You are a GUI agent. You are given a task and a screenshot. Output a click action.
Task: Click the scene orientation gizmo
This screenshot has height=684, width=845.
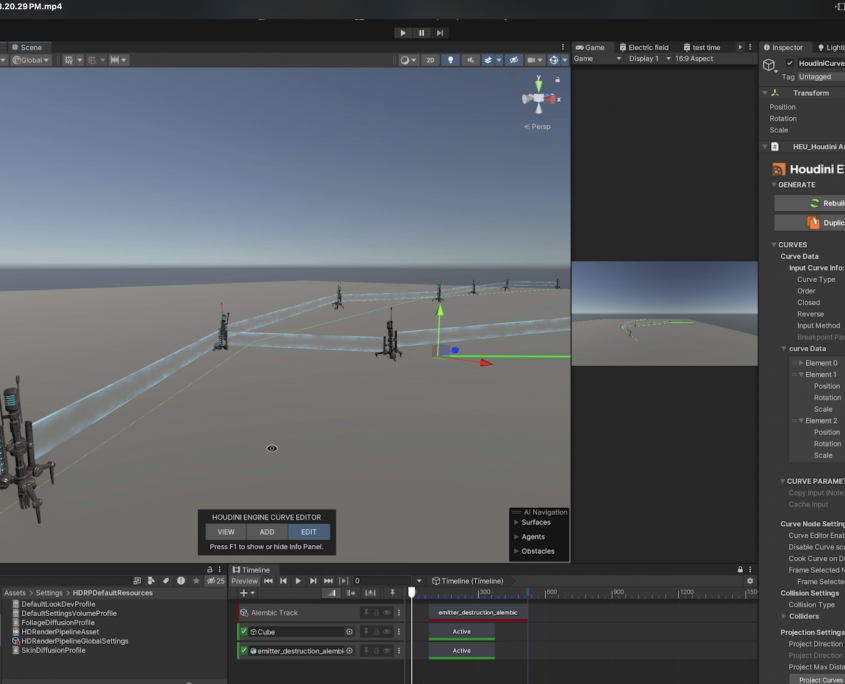click(x=538, y=98)
